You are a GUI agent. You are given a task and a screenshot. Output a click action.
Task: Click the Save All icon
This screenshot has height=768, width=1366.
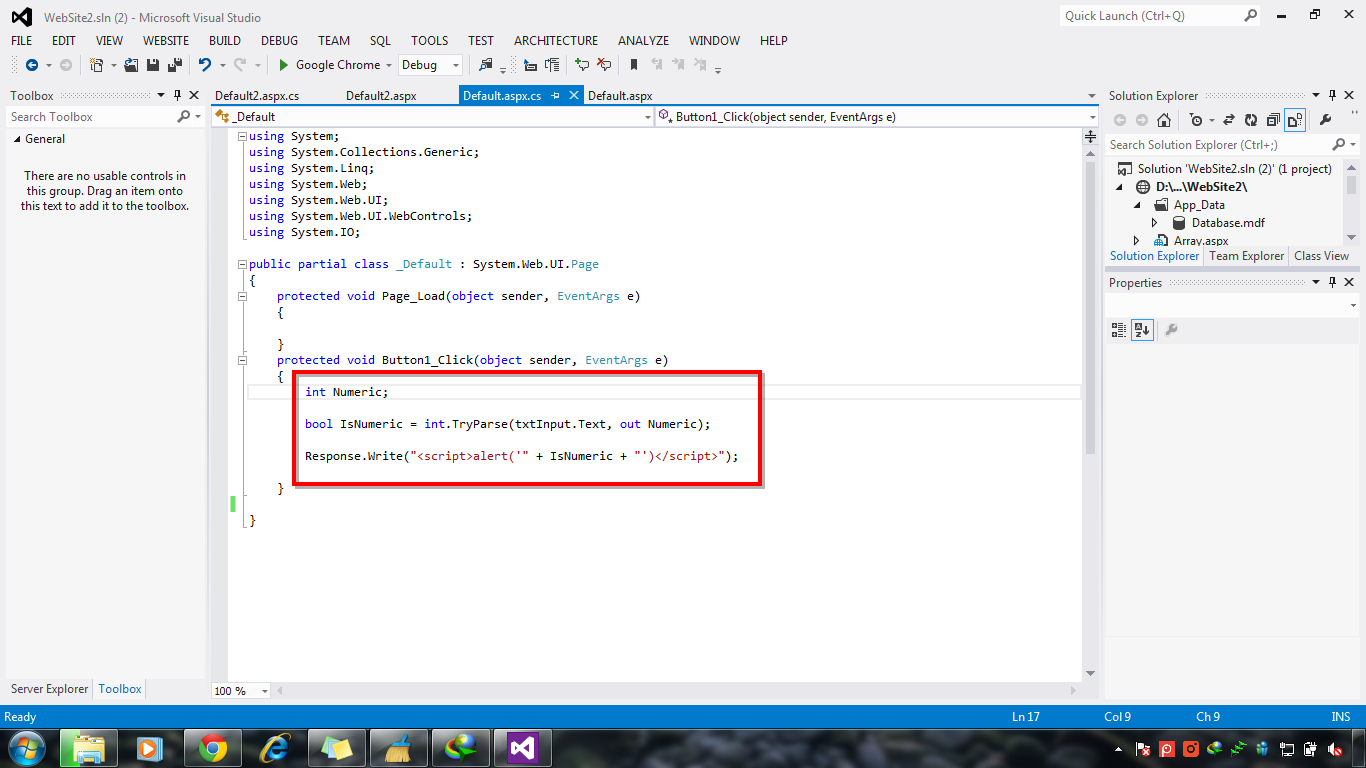coord(175,64)
